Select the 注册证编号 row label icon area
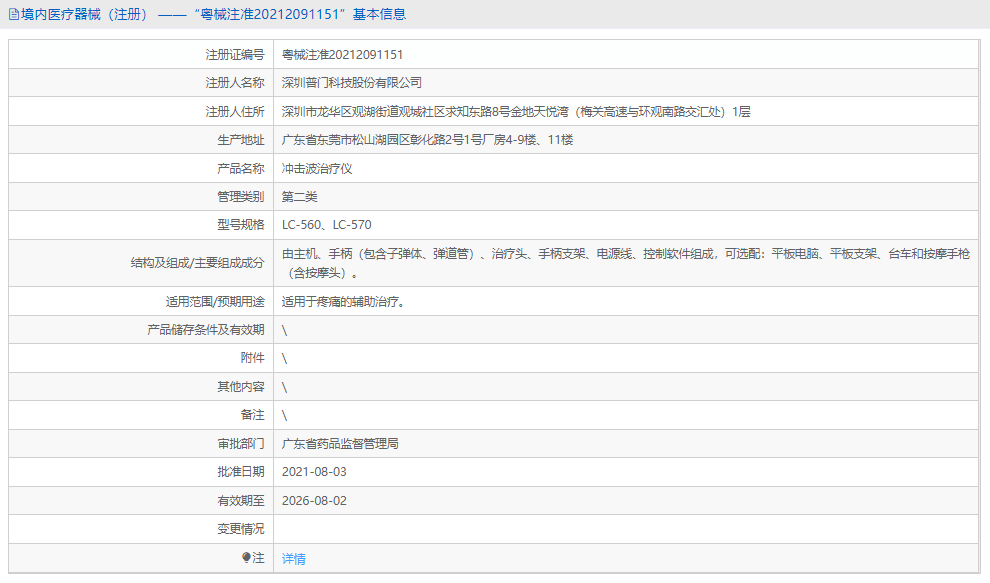The width and height of the screenshot is (990, 583). (x=230, y=55)
